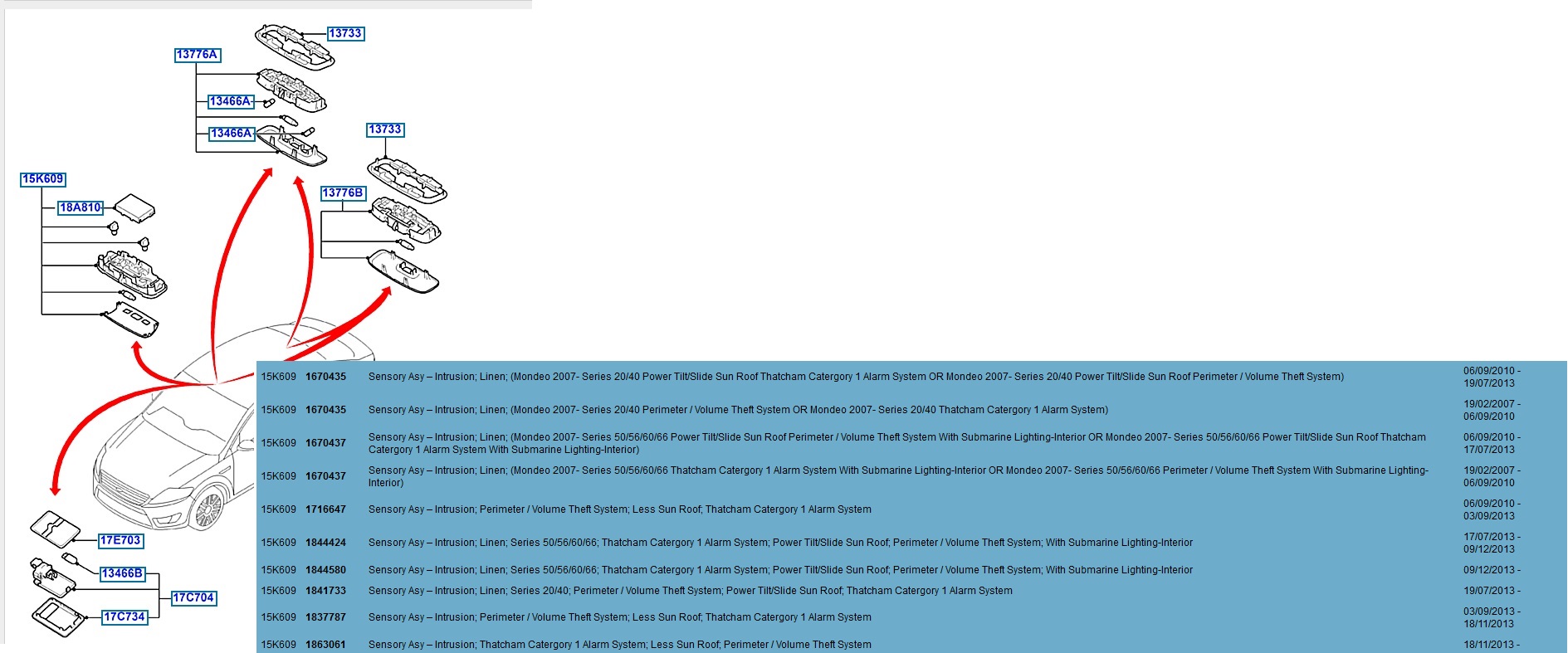This screenshot has width=1568, height=653.
Task: Click the 13776A assembly callout label
Action: [x=197, y=55]
